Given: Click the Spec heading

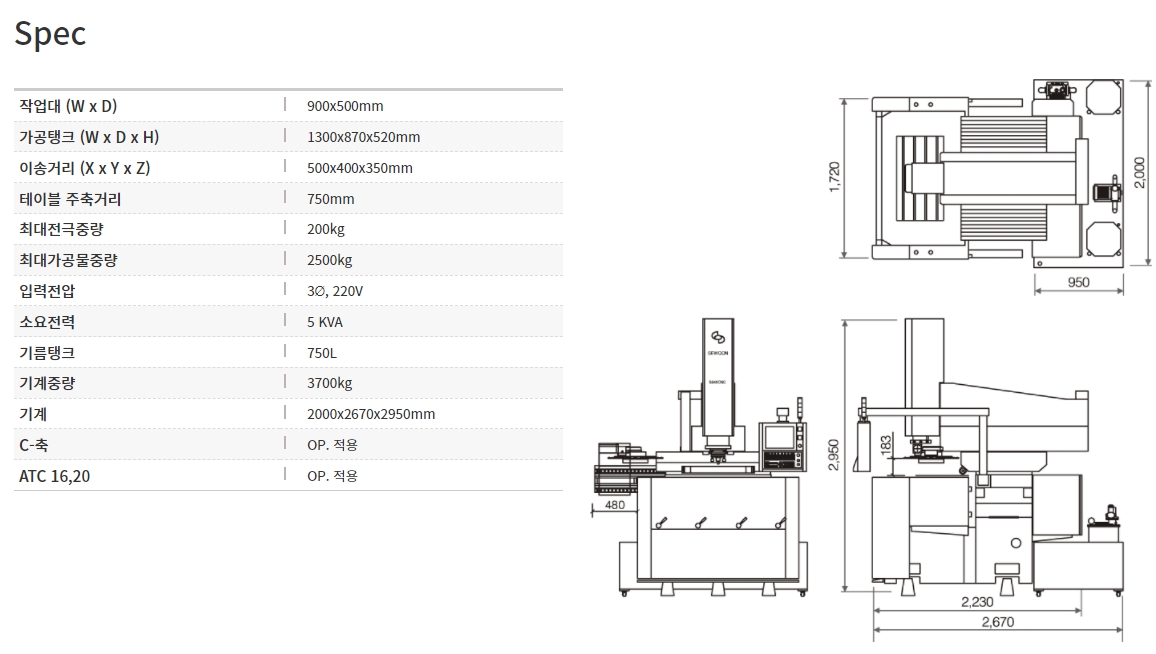Looking at the screenshot, I should 50,34.
